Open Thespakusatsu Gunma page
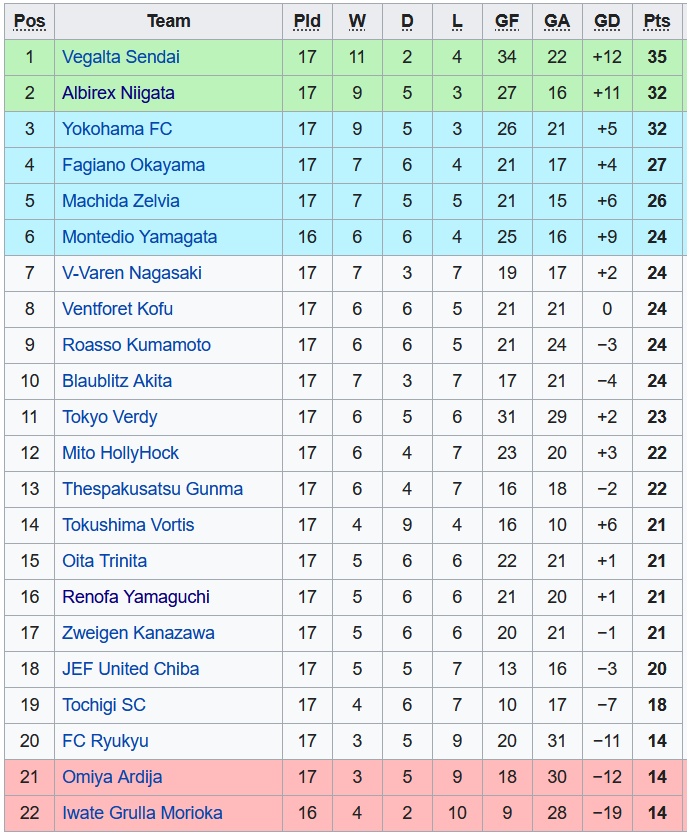Screen dimensions: 687x833 pyautogui.click(x=152, y=489)
